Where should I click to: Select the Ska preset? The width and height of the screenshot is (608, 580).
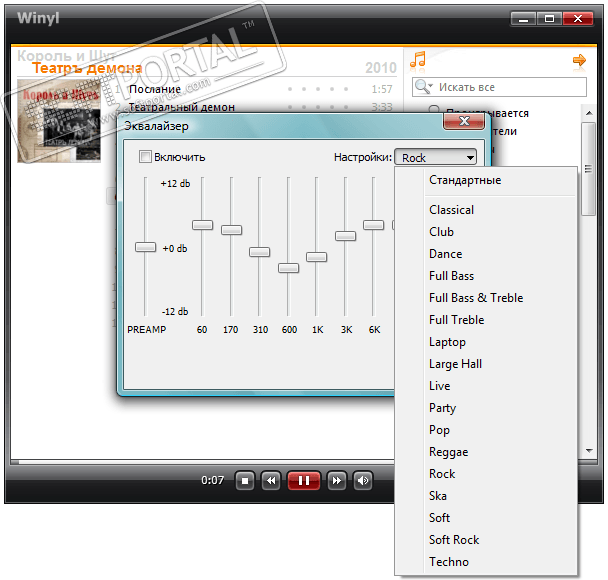tap(486, 496)
